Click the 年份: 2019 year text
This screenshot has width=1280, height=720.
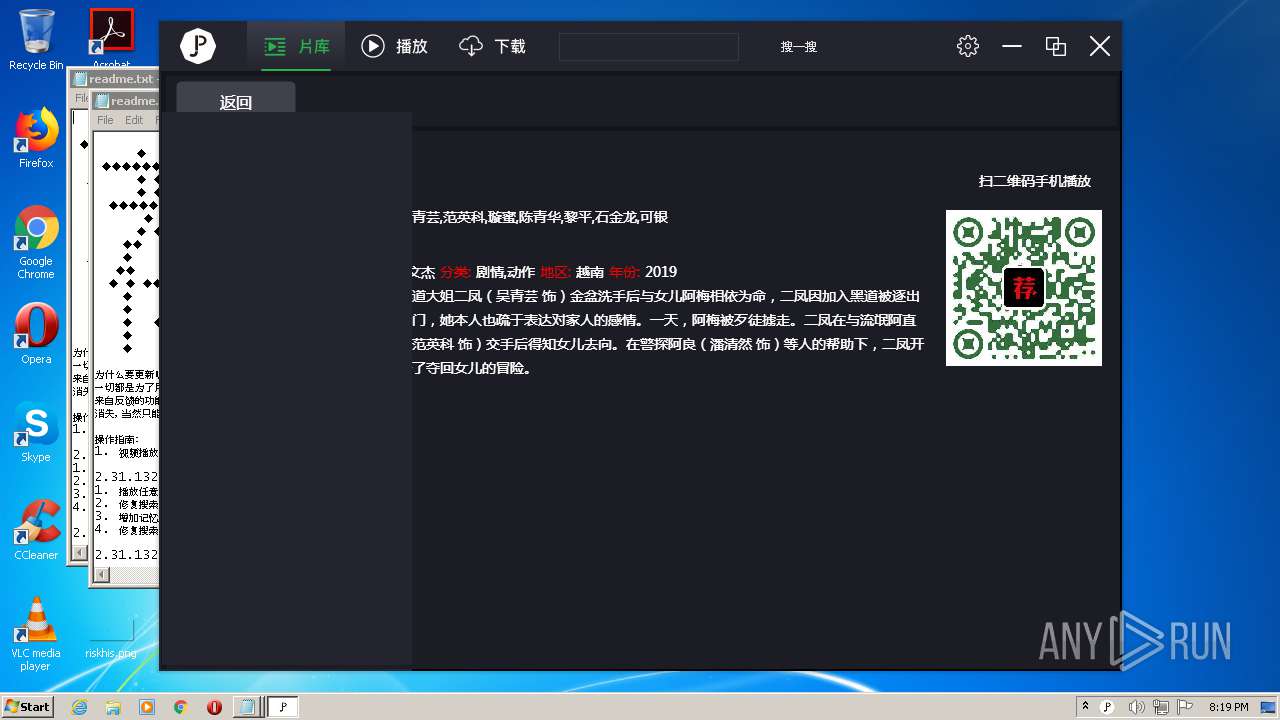click(x=643, y=272)
